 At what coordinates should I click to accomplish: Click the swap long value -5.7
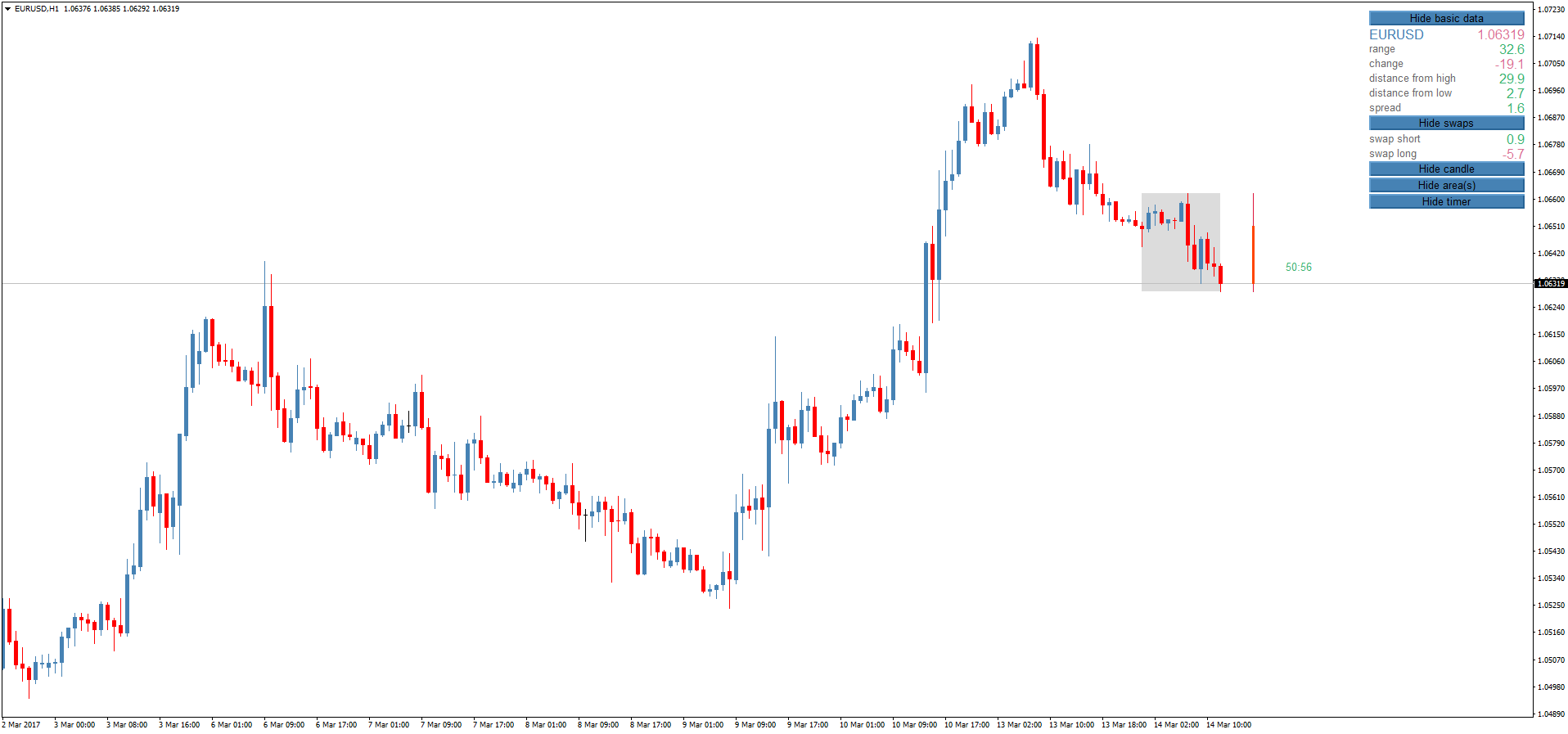click(1512, 154)
